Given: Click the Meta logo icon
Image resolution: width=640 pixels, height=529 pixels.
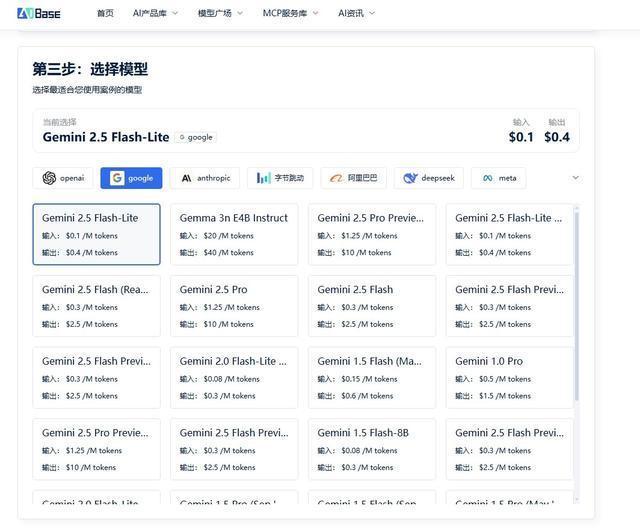Looking at the screenshot, I should 488,178.
